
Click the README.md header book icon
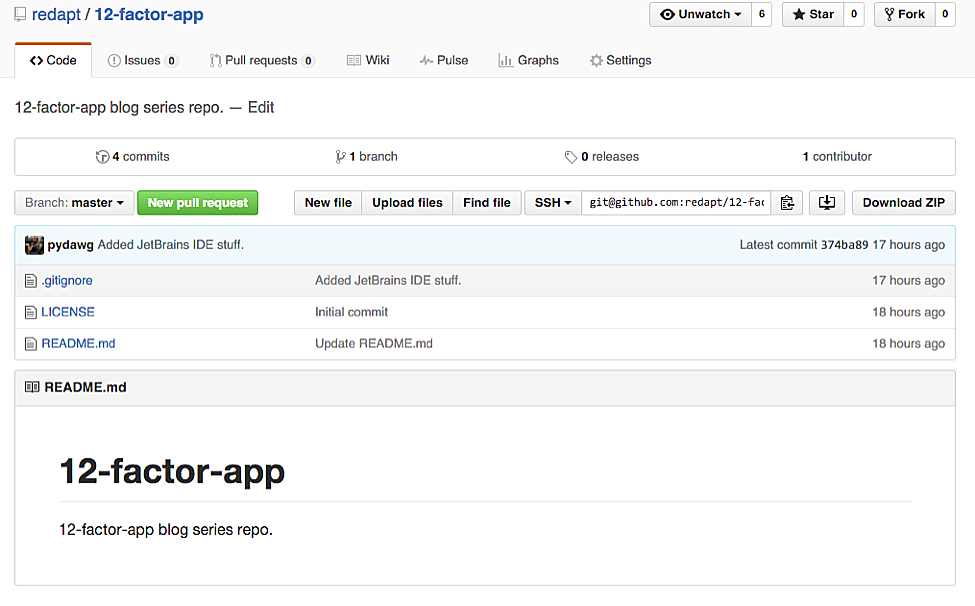tap(32, 387)
